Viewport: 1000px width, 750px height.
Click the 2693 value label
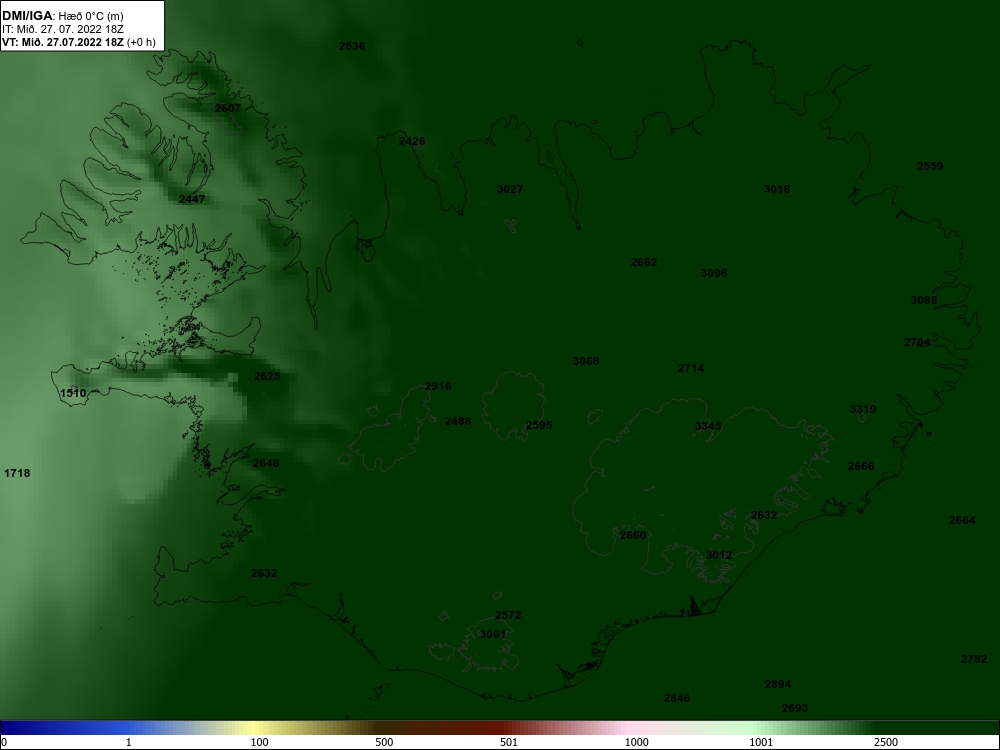[795, 708]
